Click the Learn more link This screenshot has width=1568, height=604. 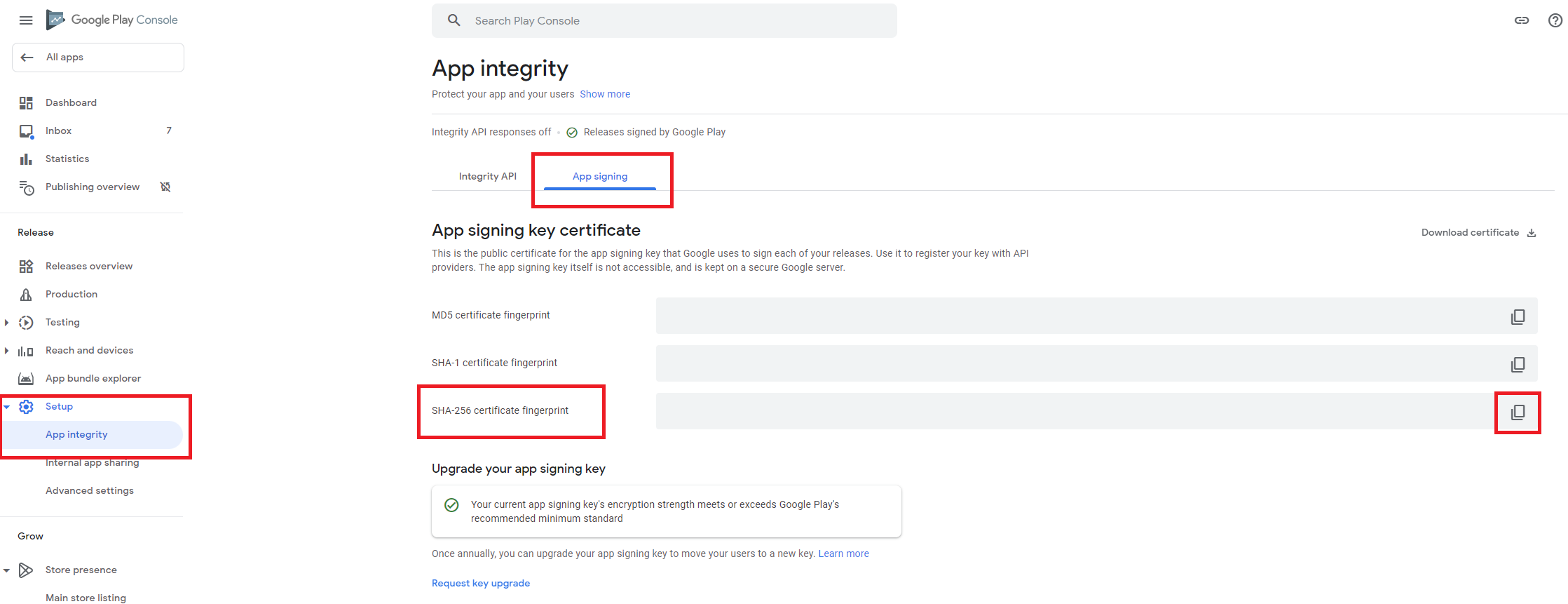coord(843,553)
